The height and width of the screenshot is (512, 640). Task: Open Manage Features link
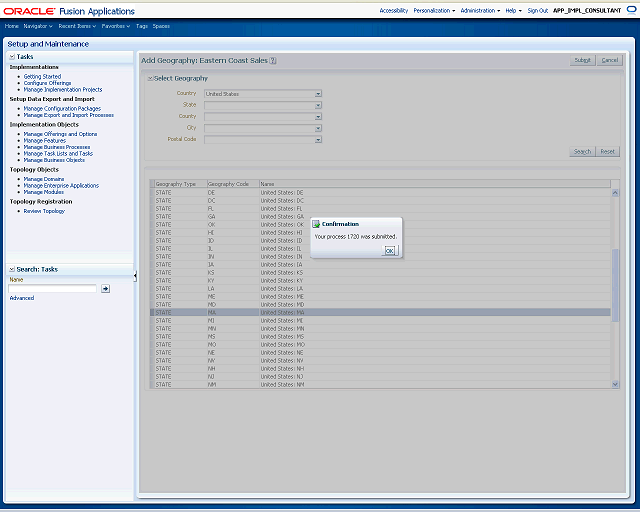44,140
